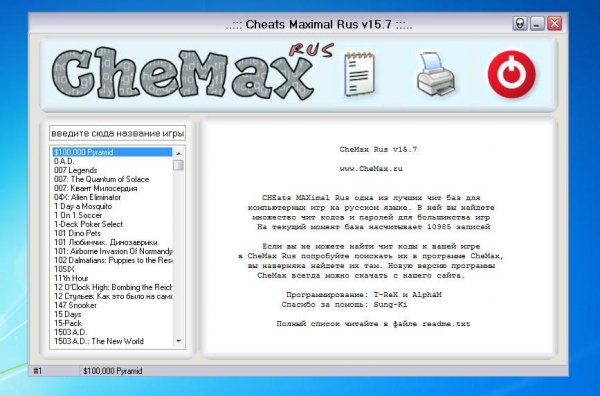This screenshot has height=396, width=600.
Task: Click the game list scrollbar thumb
Action: [178, 165]
